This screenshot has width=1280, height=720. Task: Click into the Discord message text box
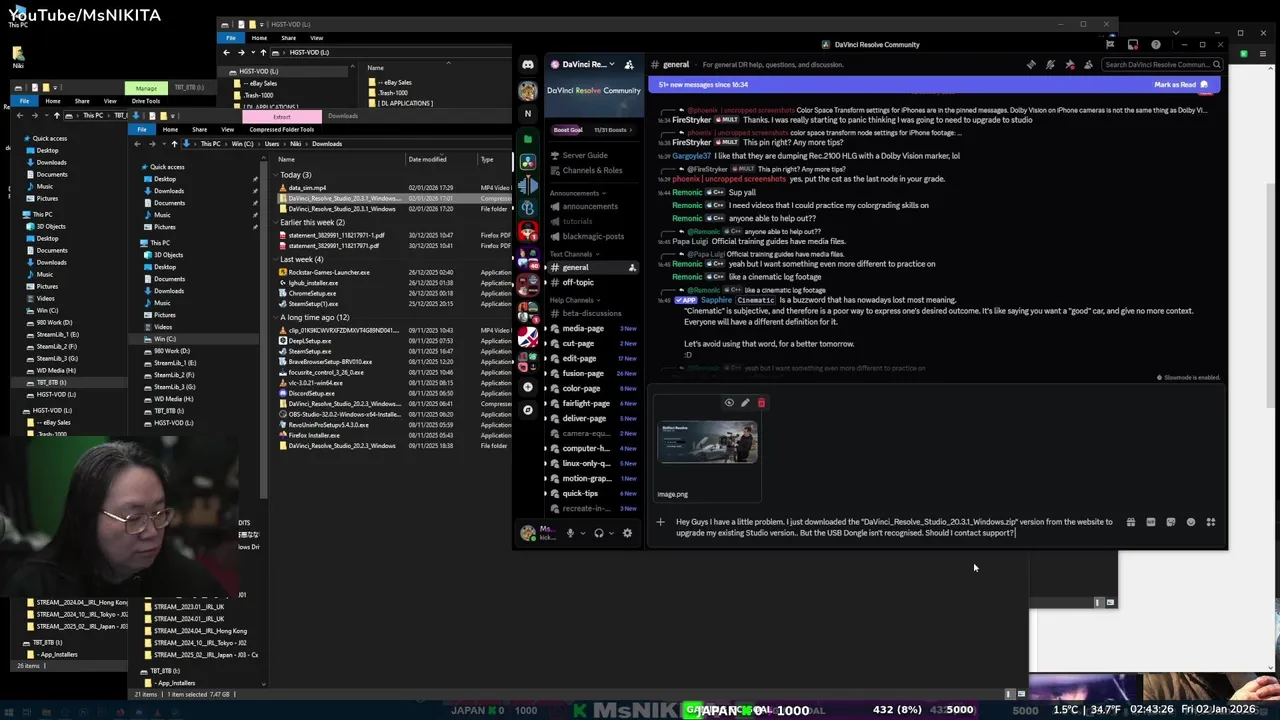(895, 527)
